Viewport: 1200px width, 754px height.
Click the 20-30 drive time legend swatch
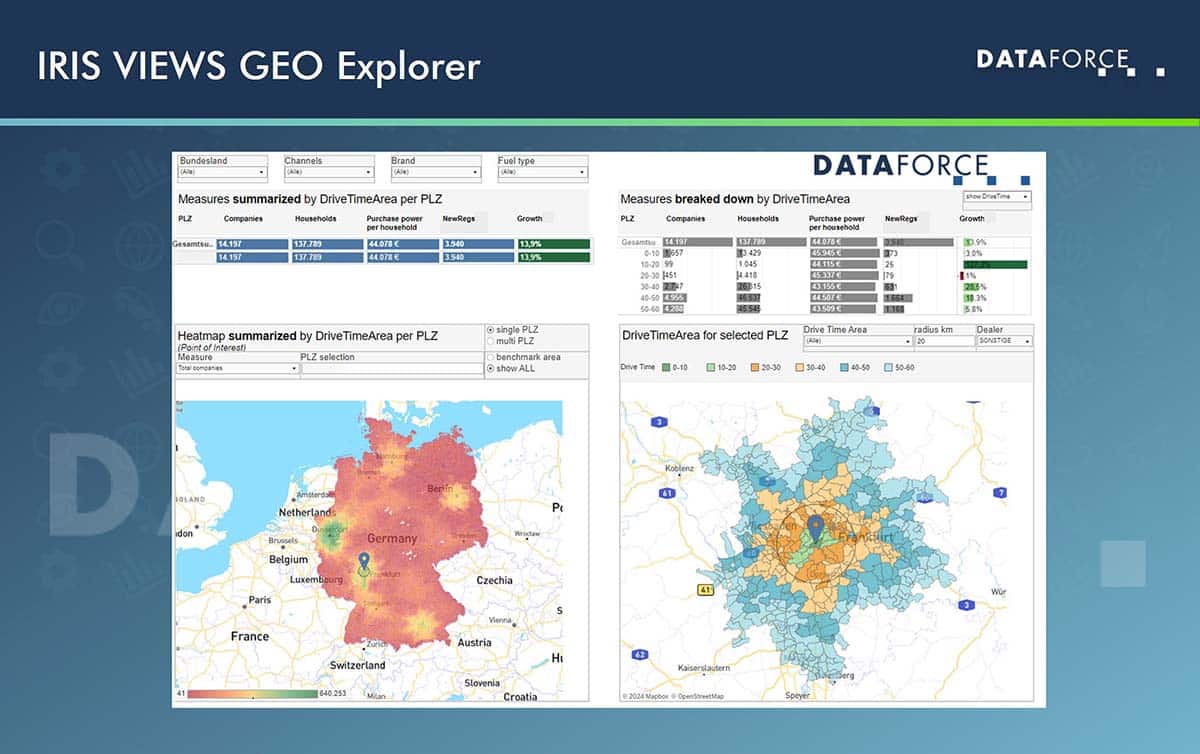coord(755,368)
